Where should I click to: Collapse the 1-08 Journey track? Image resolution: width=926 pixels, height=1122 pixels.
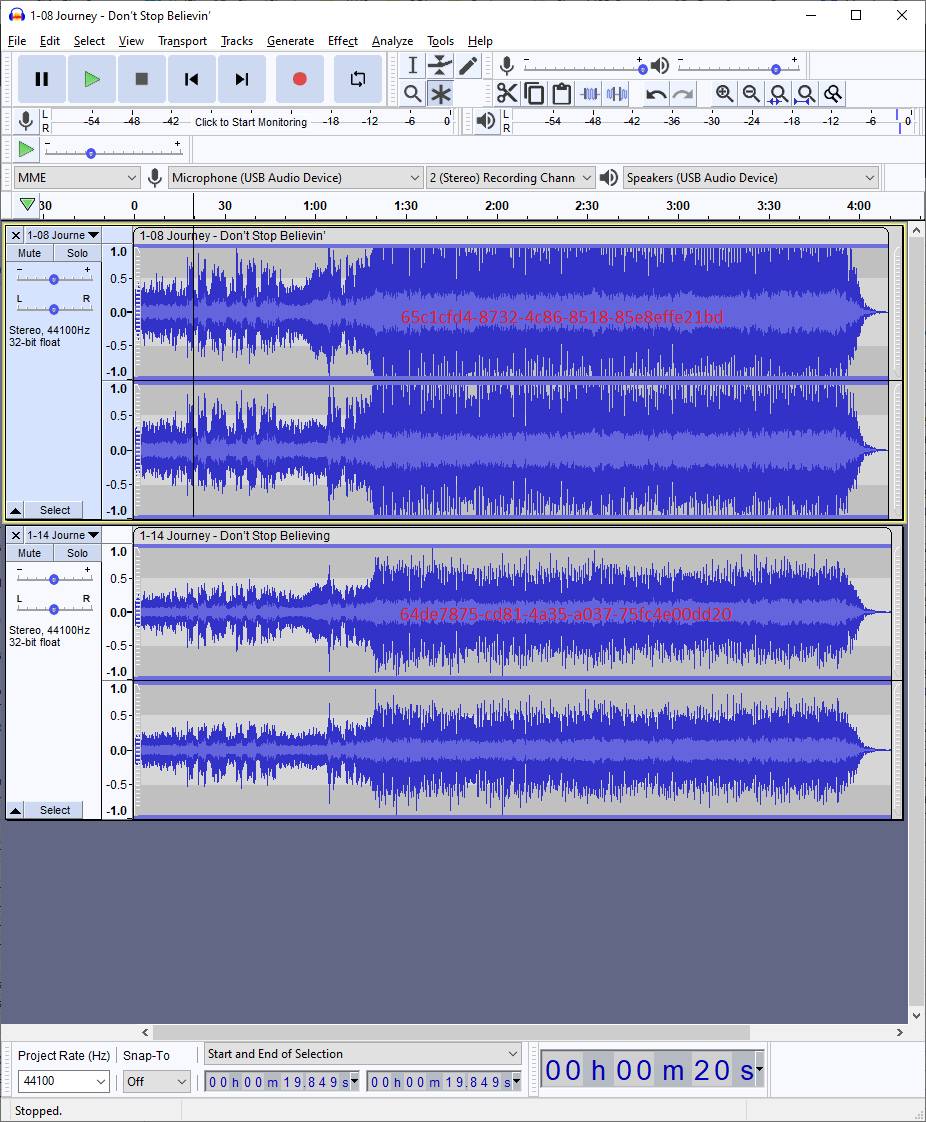15,510
